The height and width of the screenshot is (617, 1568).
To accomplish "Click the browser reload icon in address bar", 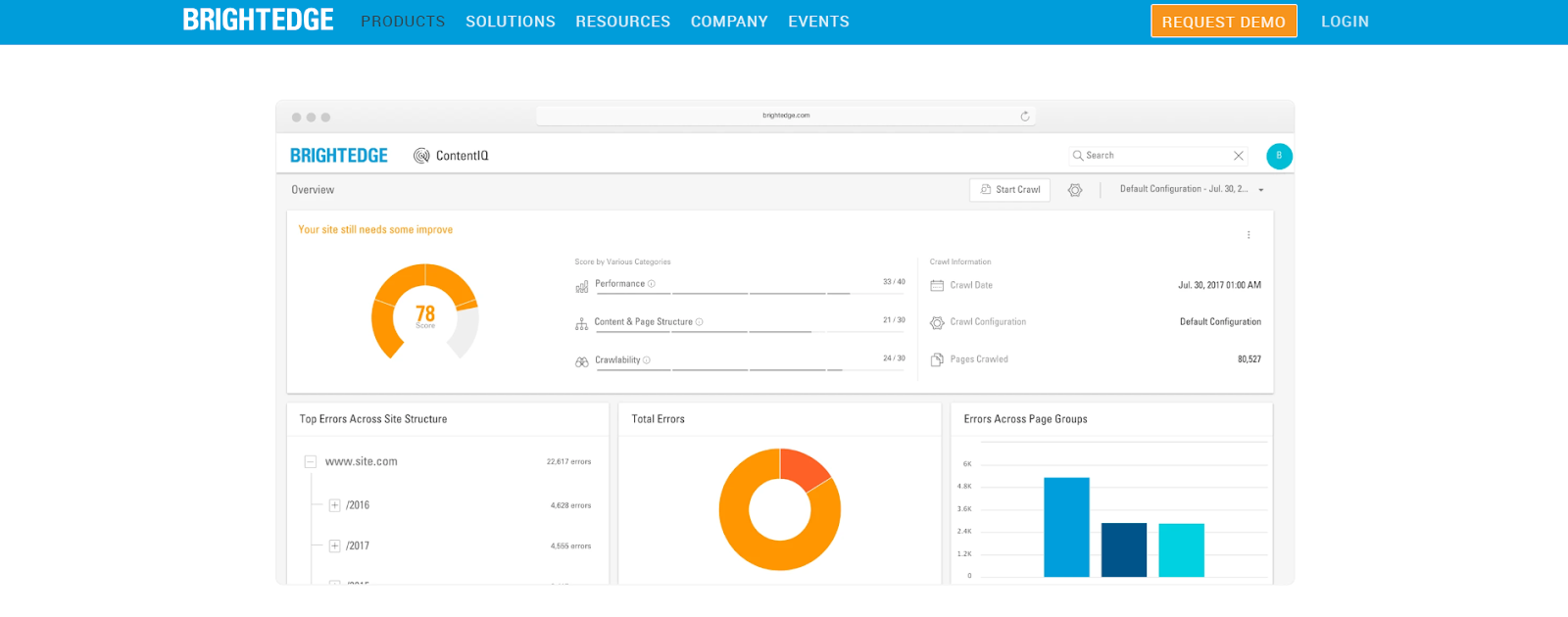I will pyautogui.click(x=1025, y=116).
